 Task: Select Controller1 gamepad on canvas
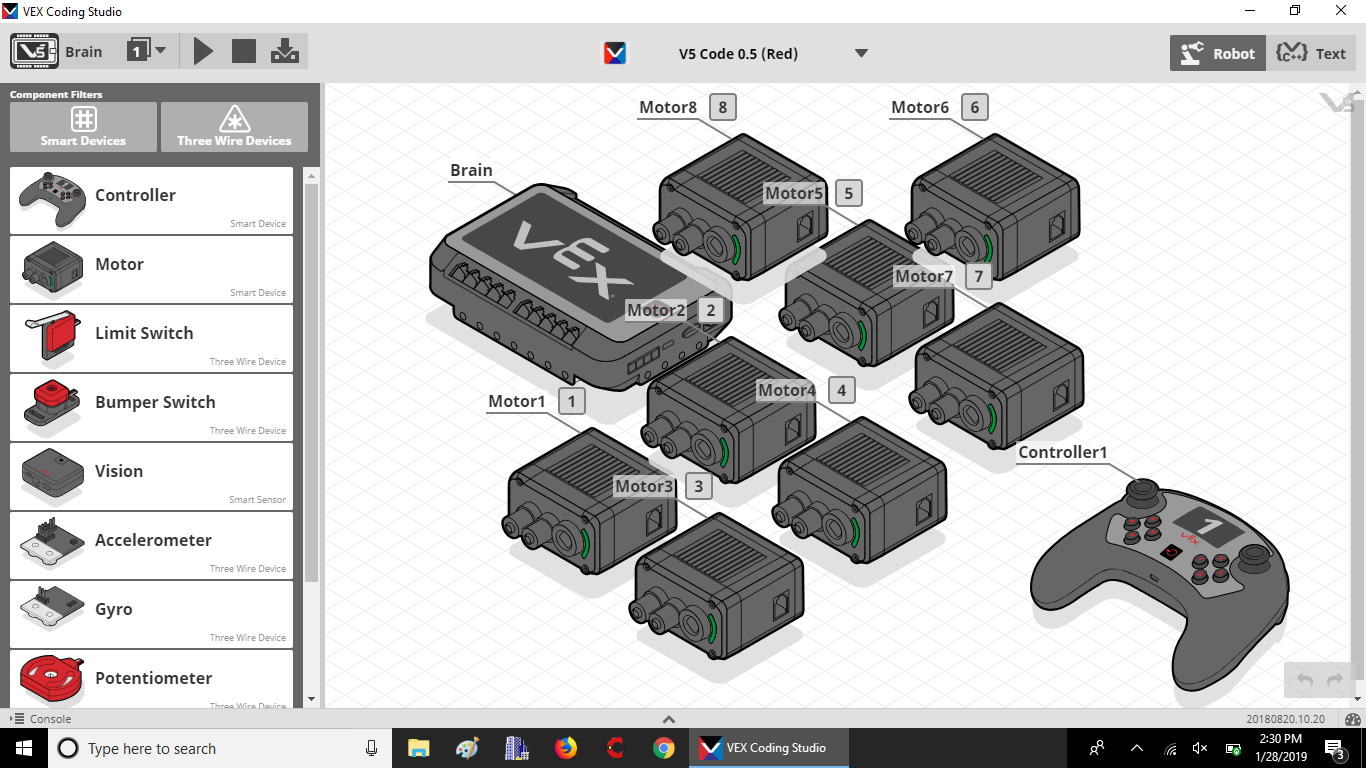tap(1160, 585)
